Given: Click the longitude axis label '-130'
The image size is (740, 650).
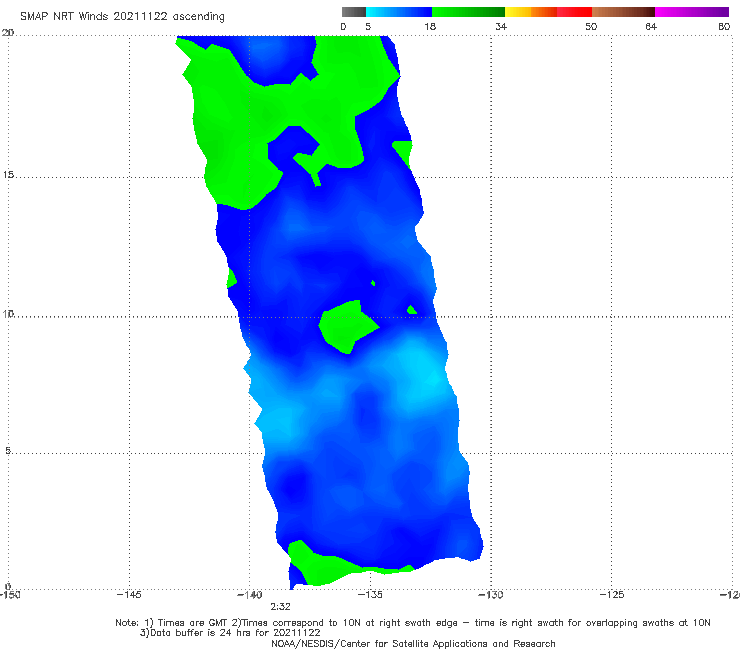Looking at the screenshot, I should coord(491,595).
